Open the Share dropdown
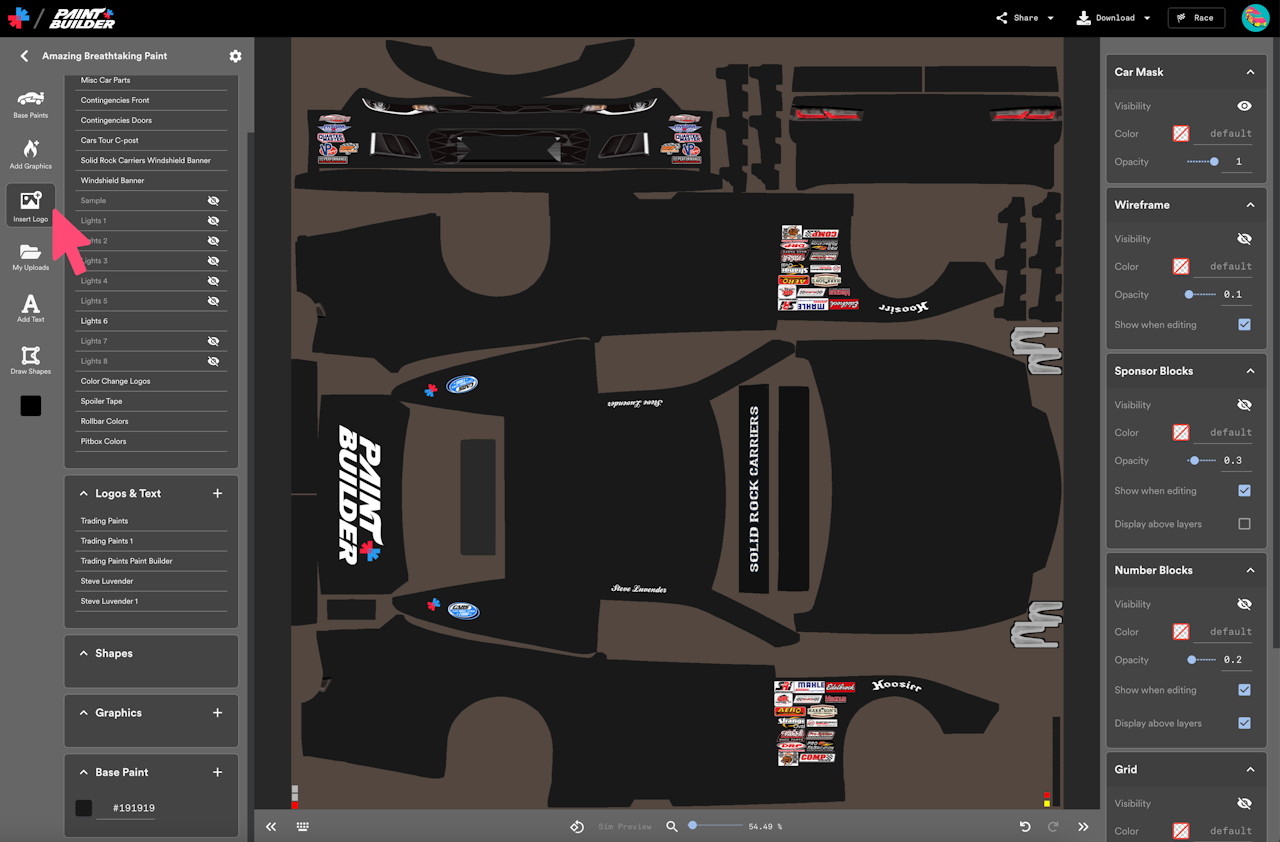 1025,18
